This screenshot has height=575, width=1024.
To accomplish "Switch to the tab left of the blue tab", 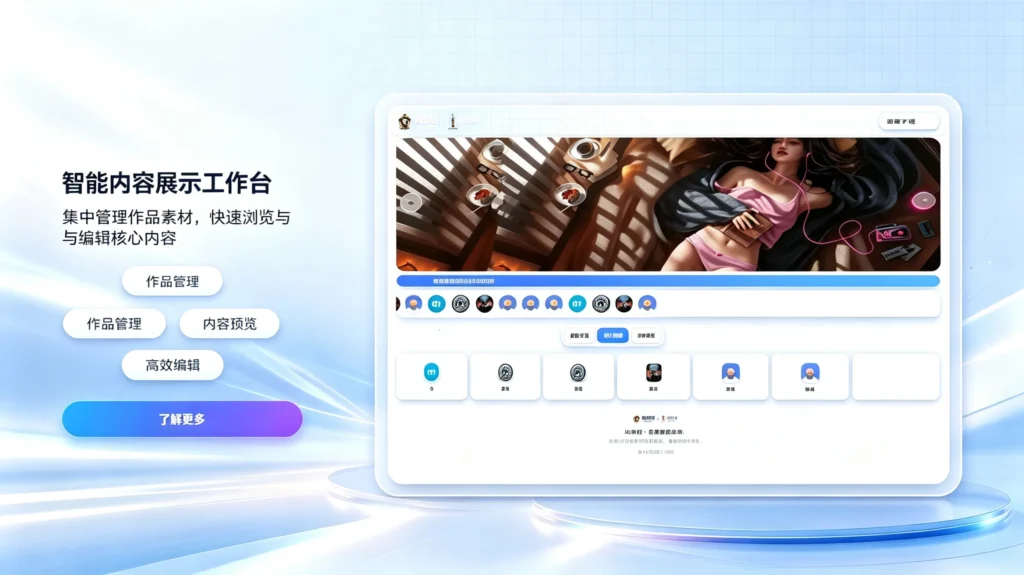I will tap(579, 336).
